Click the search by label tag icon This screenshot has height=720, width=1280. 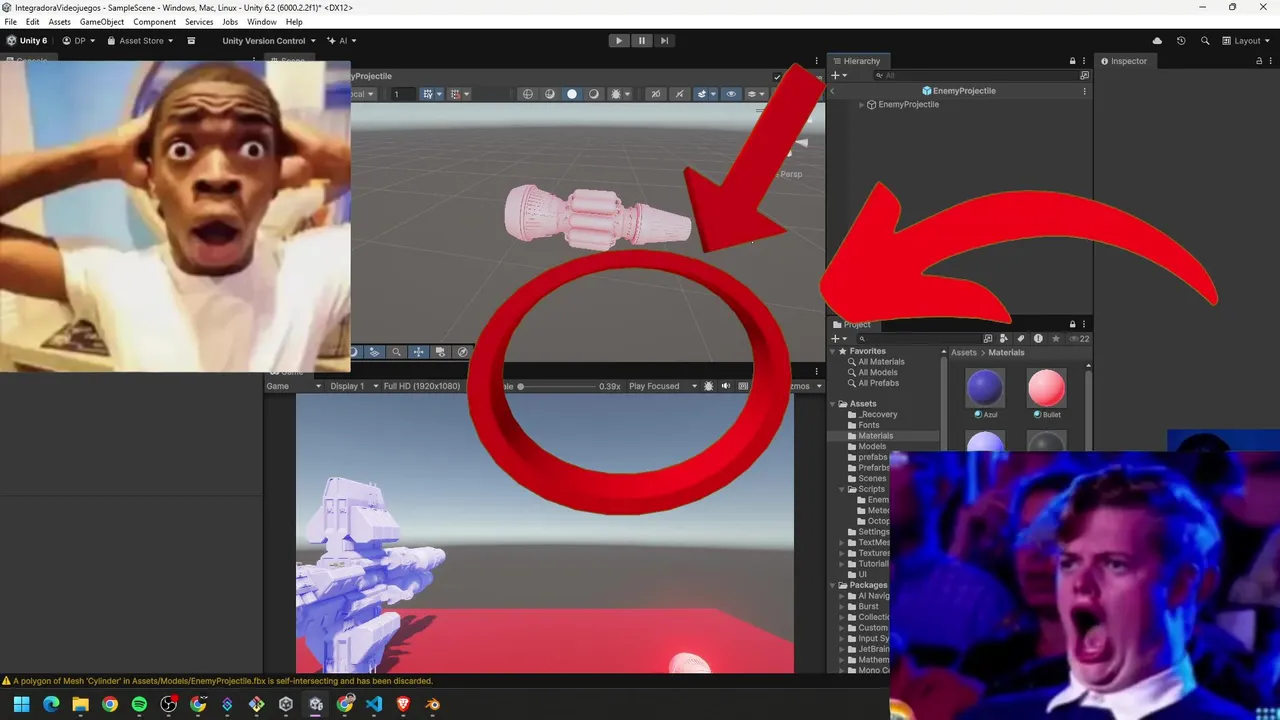[x=1021, y=339]
